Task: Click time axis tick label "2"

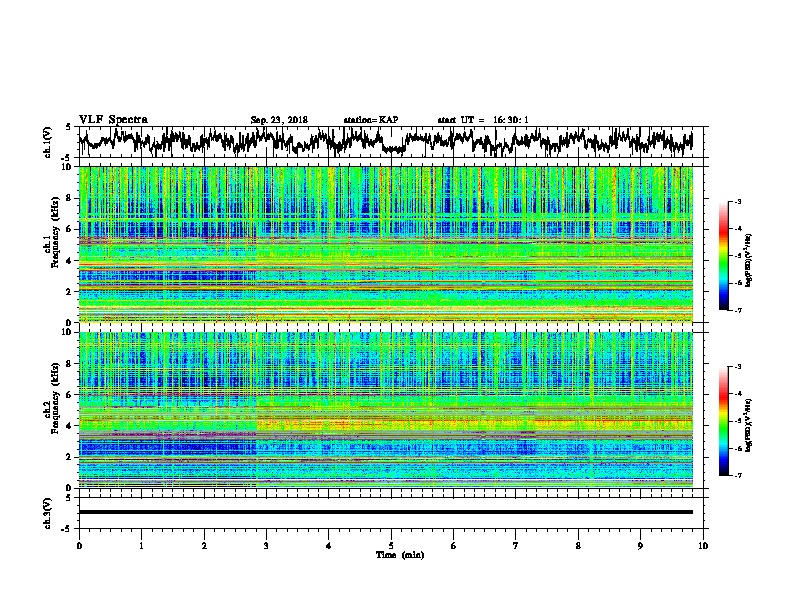Action: [204, 546]
